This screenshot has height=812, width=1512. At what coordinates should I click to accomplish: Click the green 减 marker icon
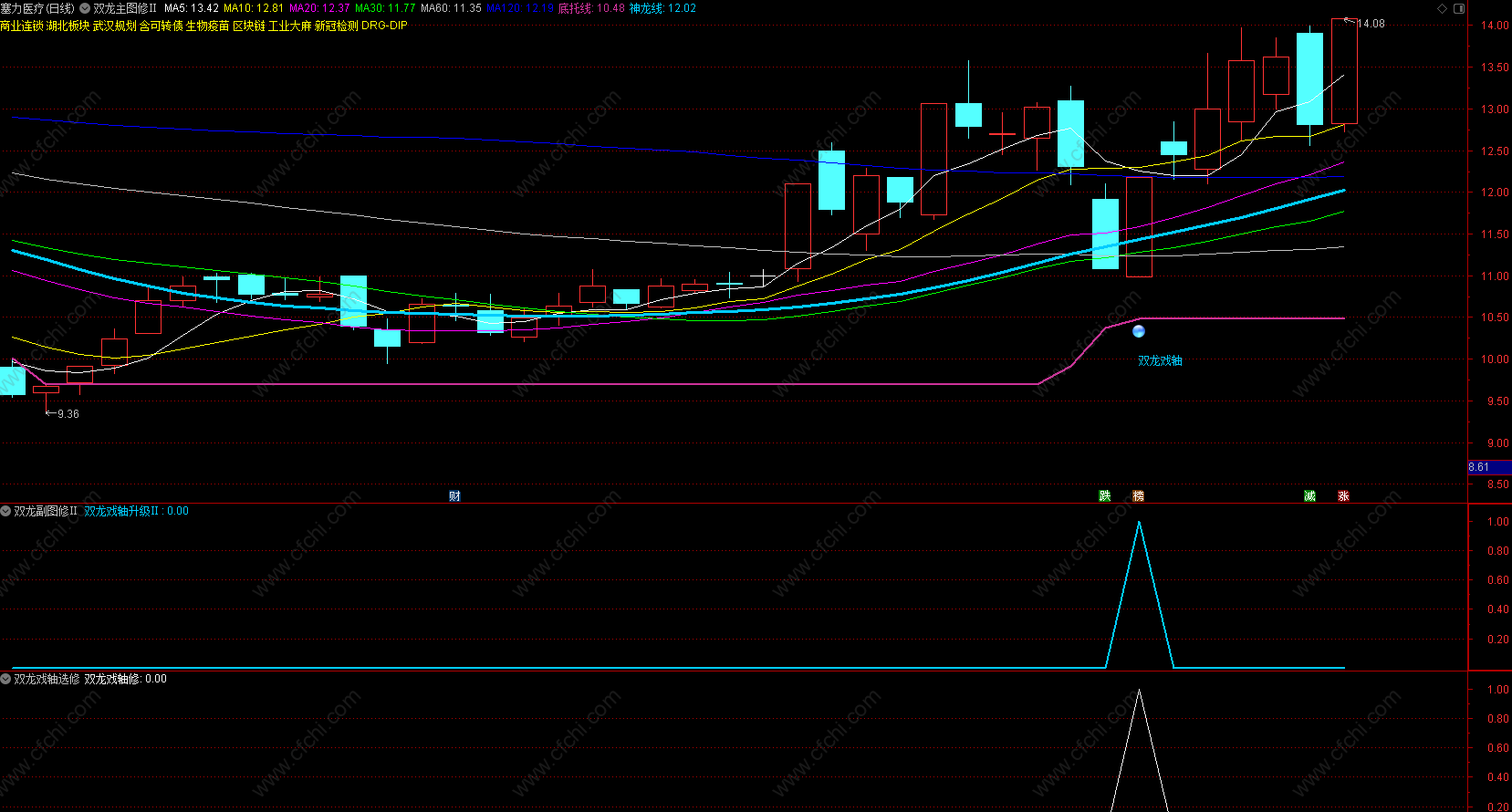[x=1309, y=495]
